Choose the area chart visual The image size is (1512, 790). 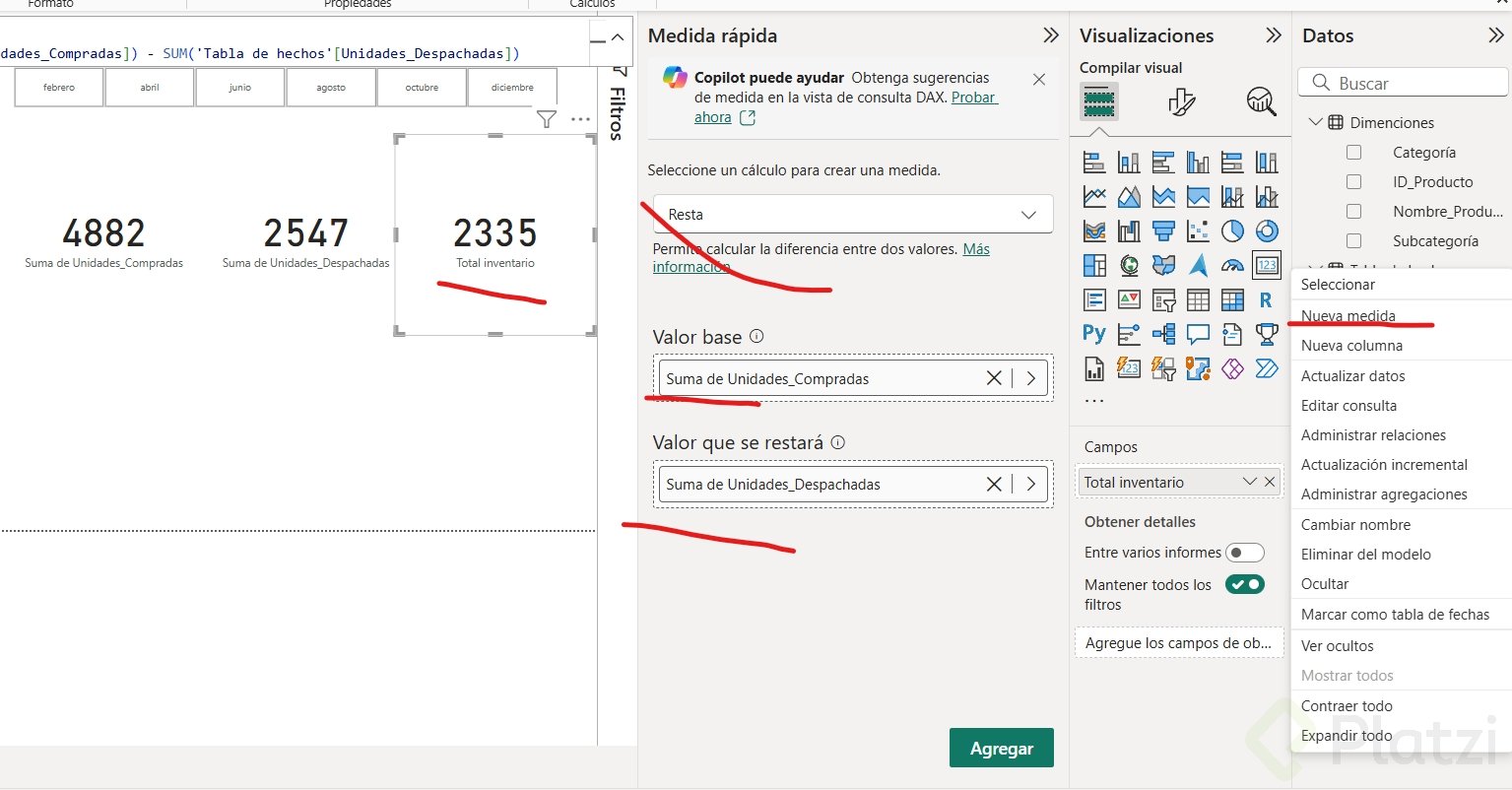(x=1129, y=197)
